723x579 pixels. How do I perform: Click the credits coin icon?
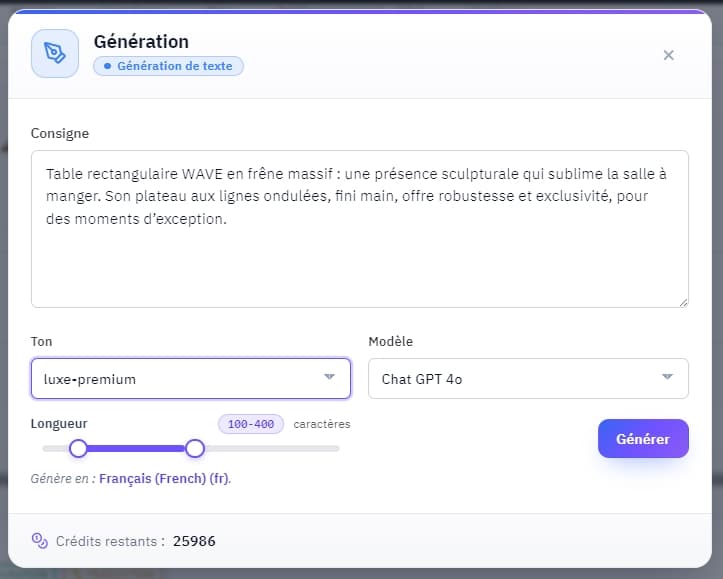[40, 541]
